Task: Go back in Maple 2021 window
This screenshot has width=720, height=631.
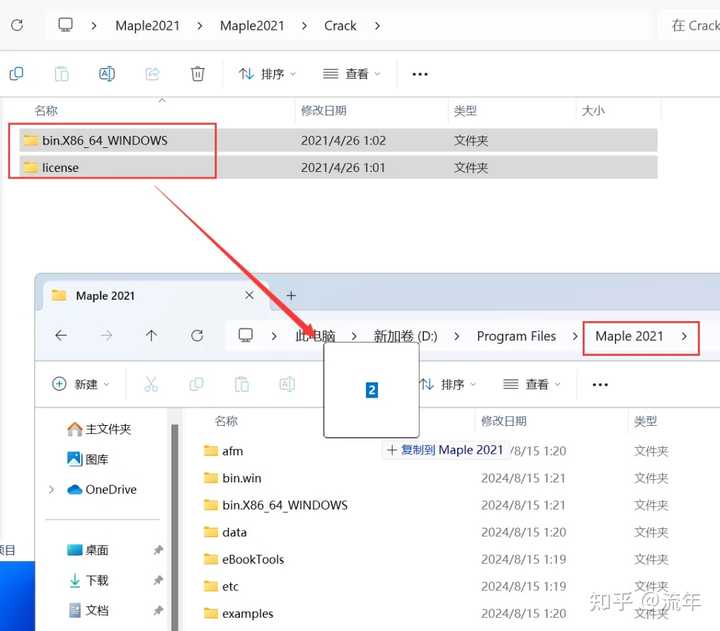Action: [x=61, y=336]
